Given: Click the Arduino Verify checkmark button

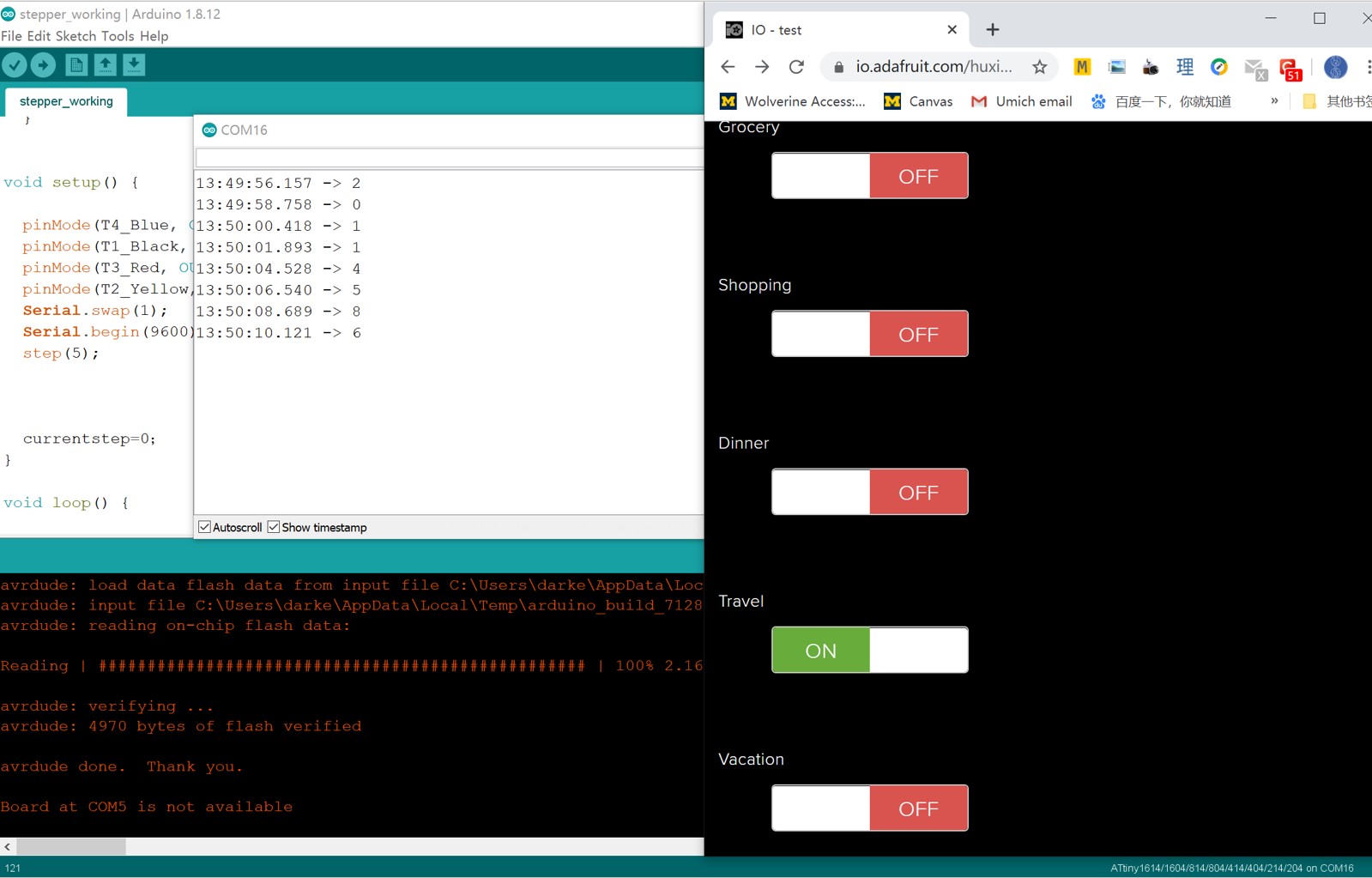Looking at the screenshot, I should point(15,64).
